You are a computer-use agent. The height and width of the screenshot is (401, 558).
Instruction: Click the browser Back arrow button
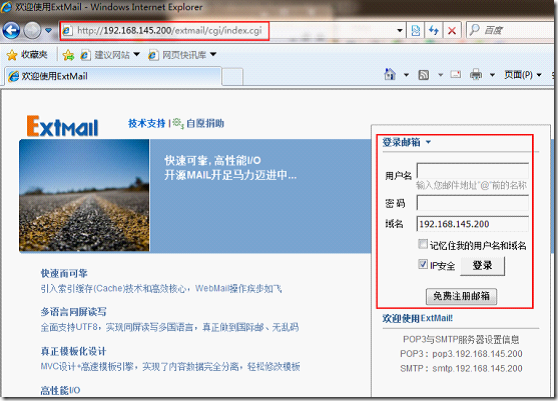[x=11, y=31]
